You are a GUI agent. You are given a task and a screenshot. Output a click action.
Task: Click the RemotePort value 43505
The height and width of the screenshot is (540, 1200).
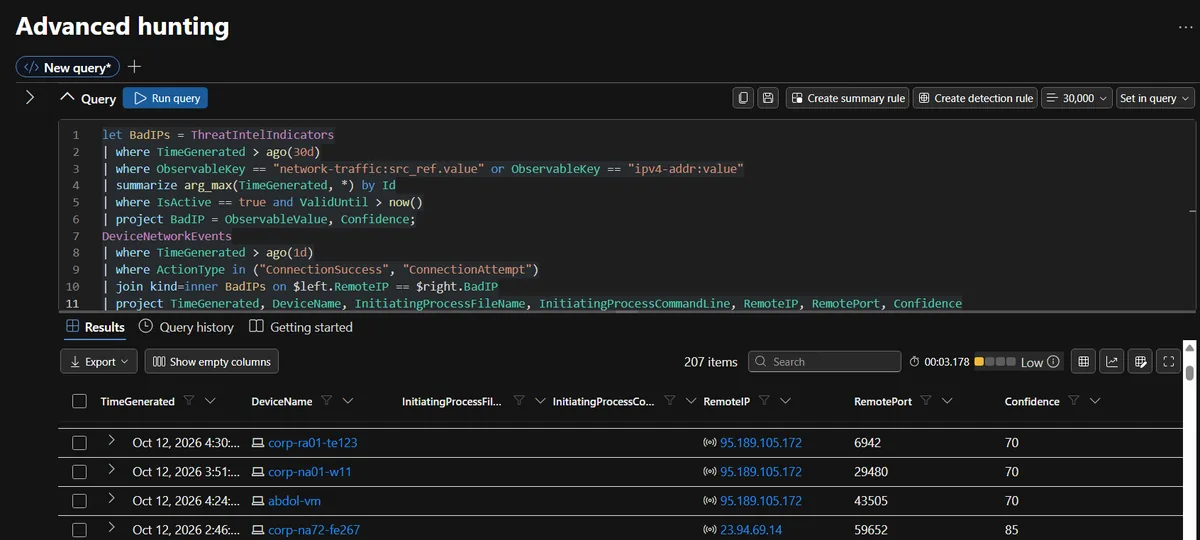click(x=871, y=500)
